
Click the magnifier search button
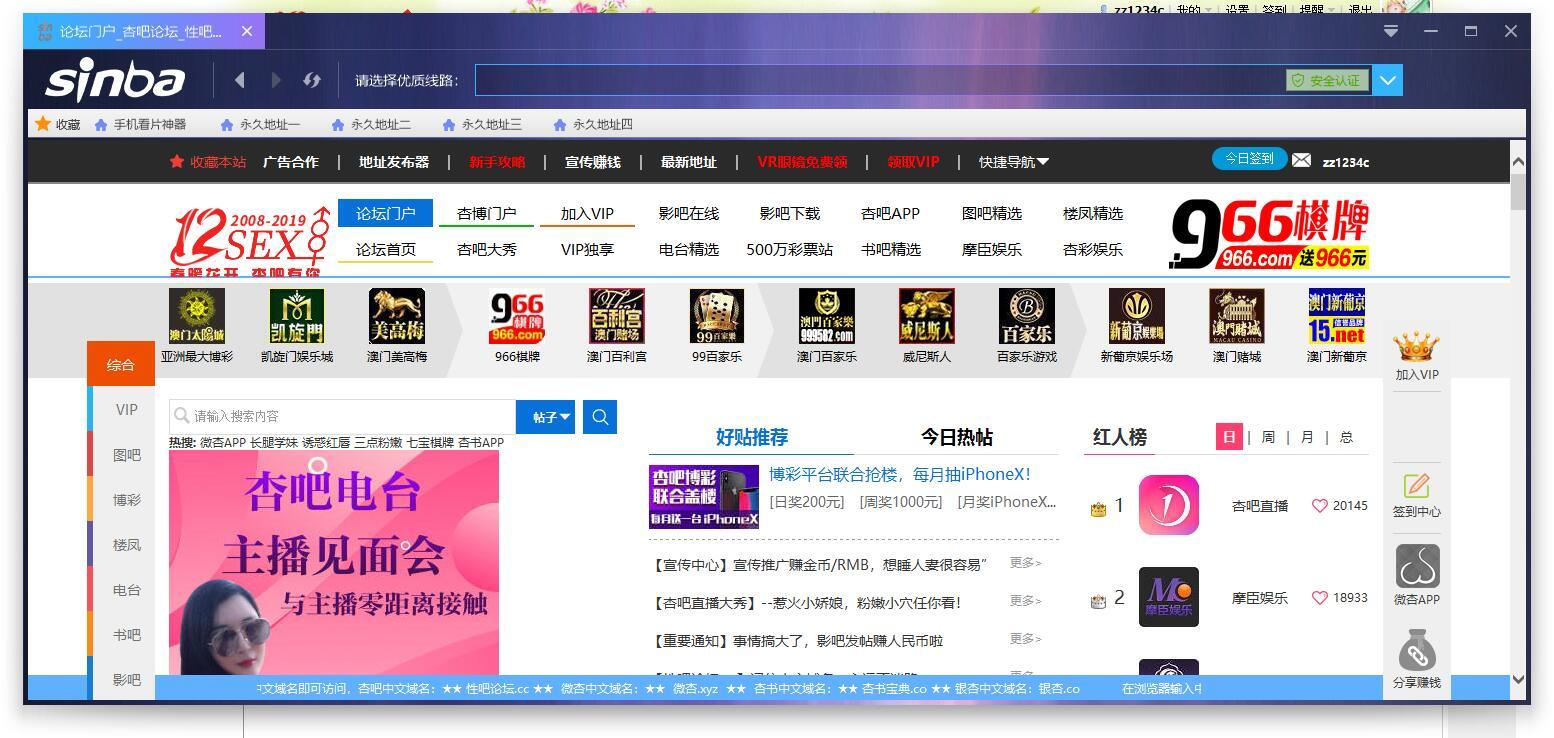pyautogui.click(x=600, y=417)
